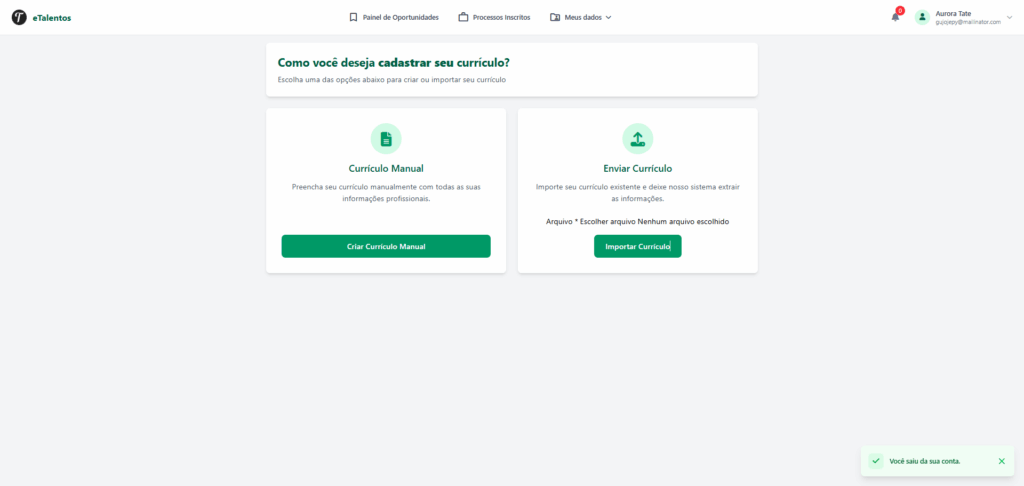The height and width of the screenshot is (486, 1024).
Task: Click the eTalentos logo icon
Action: pyautogui.click(x=19, y=18)
